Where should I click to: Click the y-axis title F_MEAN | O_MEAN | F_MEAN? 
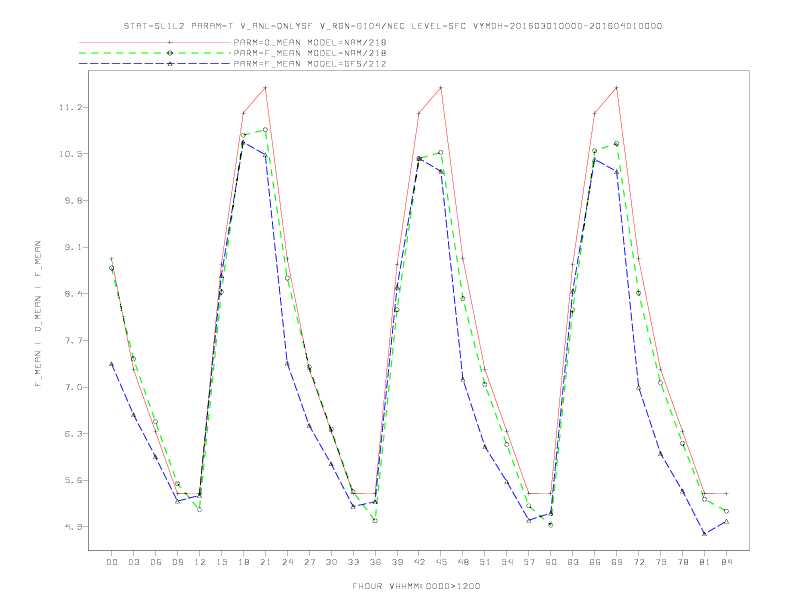tap(38, 314)
